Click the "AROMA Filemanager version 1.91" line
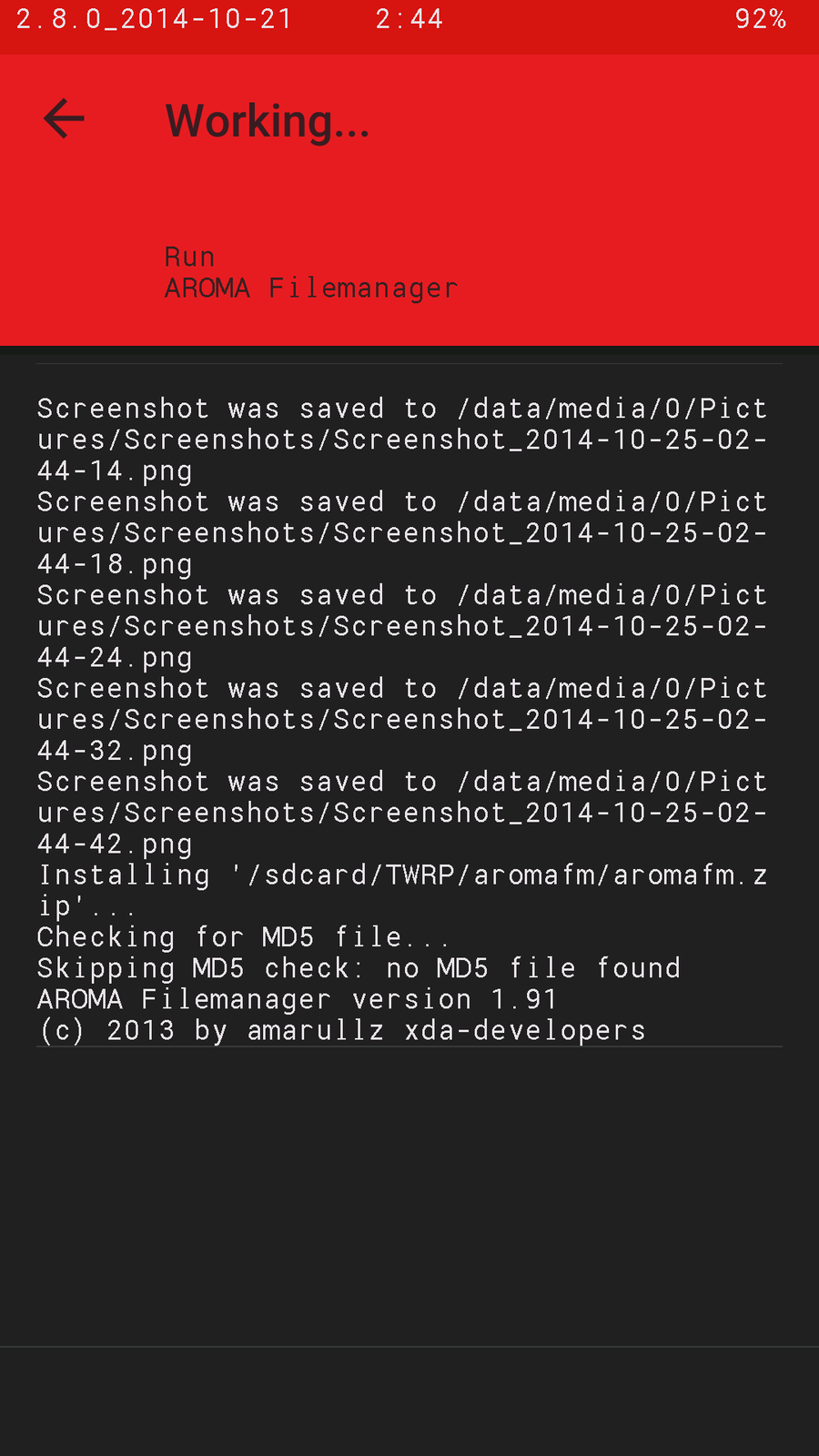The width and height of the screenshot is (819, 1456). coord(297,999)
